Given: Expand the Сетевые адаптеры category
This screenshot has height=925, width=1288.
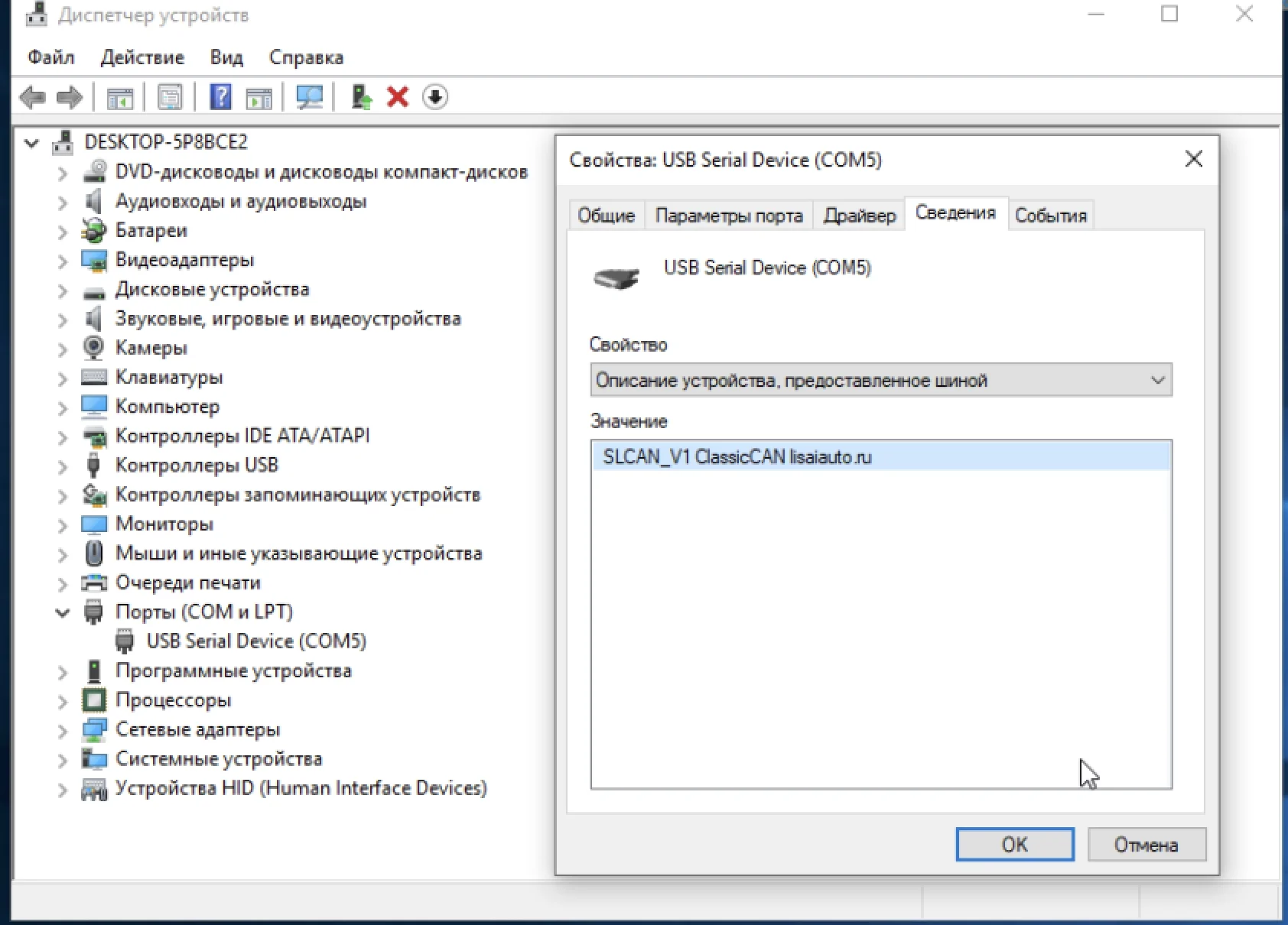Looking at the screenshot, I should [x=63, y=731].
